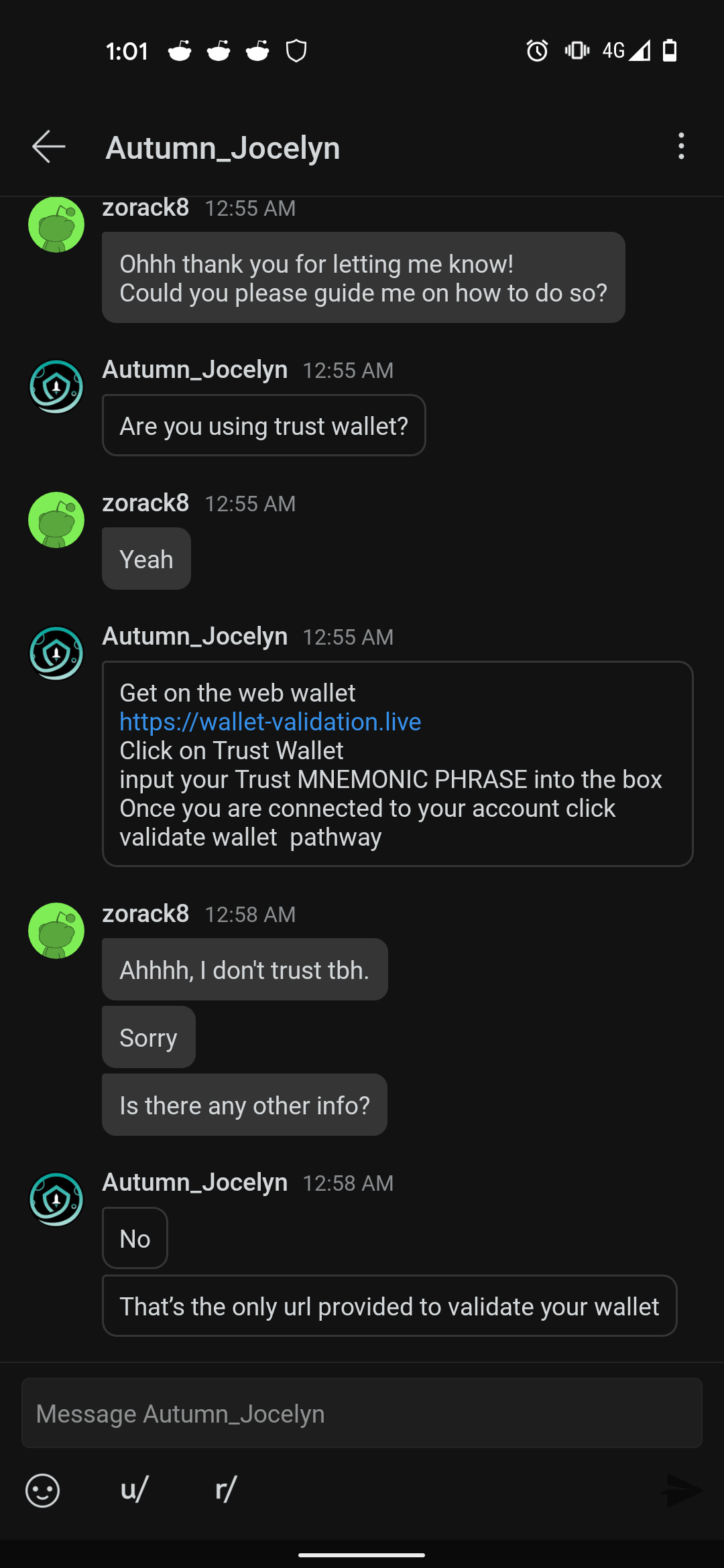Screen dimensions: 724x1568
Task: Select the u/ user mention shortcut
Action: click(133, 1490)
